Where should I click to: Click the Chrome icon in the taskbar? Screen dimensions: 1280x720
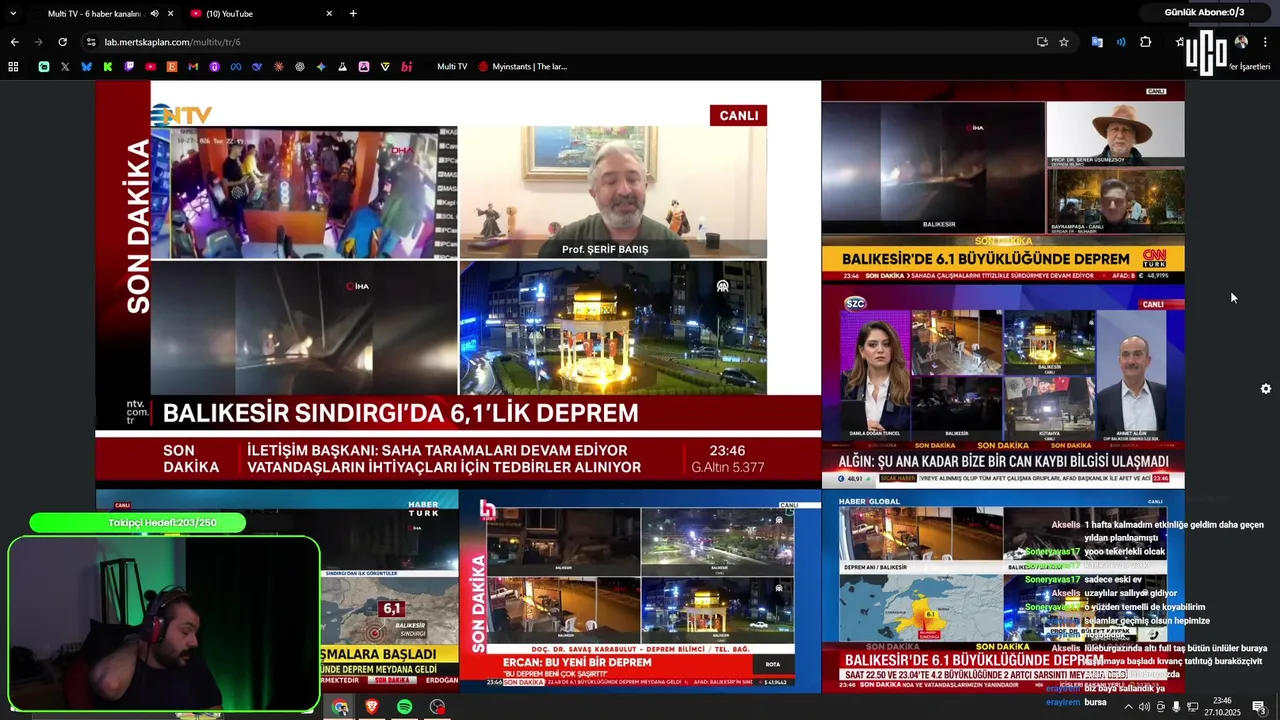[341, 707]
